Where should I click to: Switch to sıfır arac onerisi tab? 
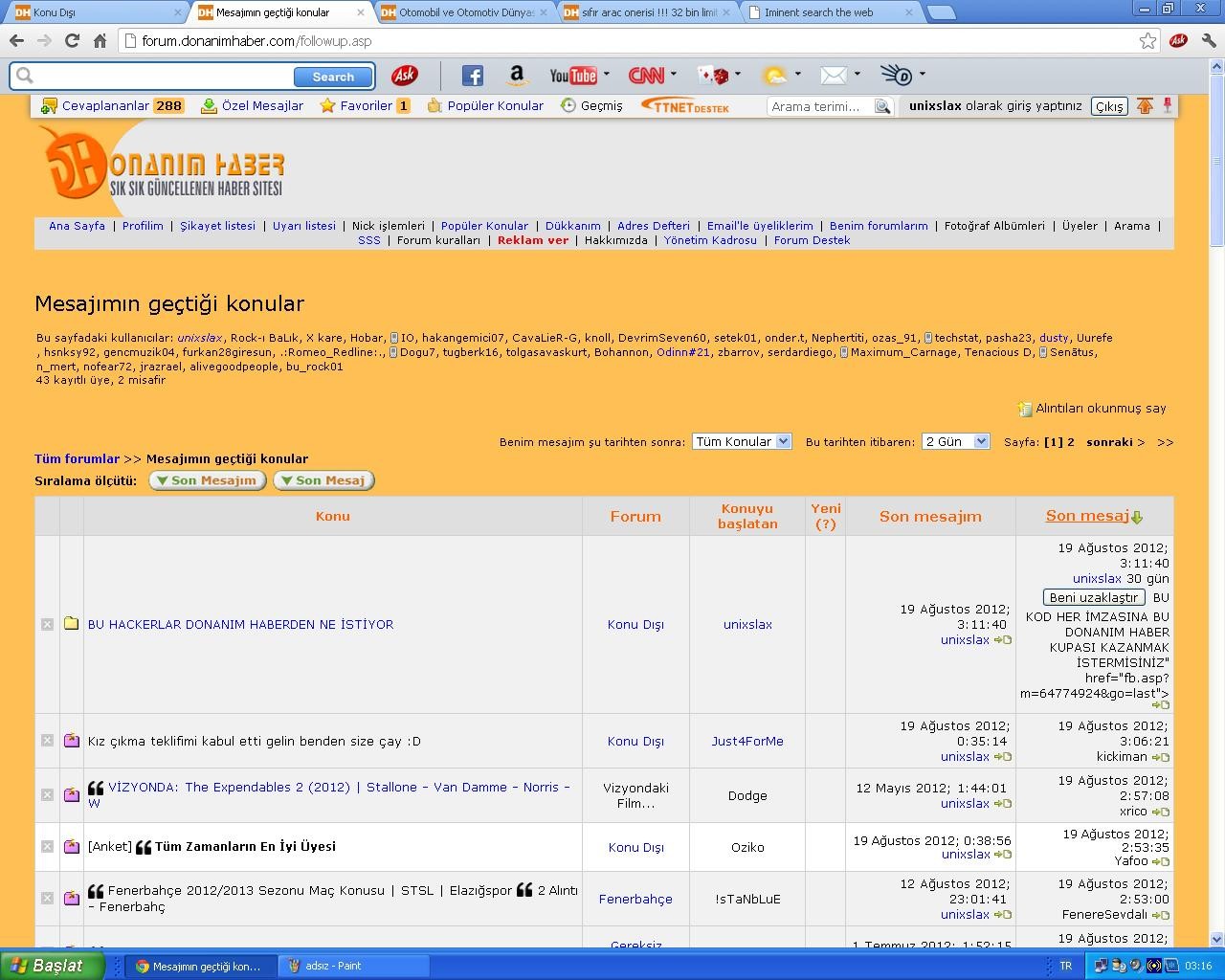click(x=649, y=12)
